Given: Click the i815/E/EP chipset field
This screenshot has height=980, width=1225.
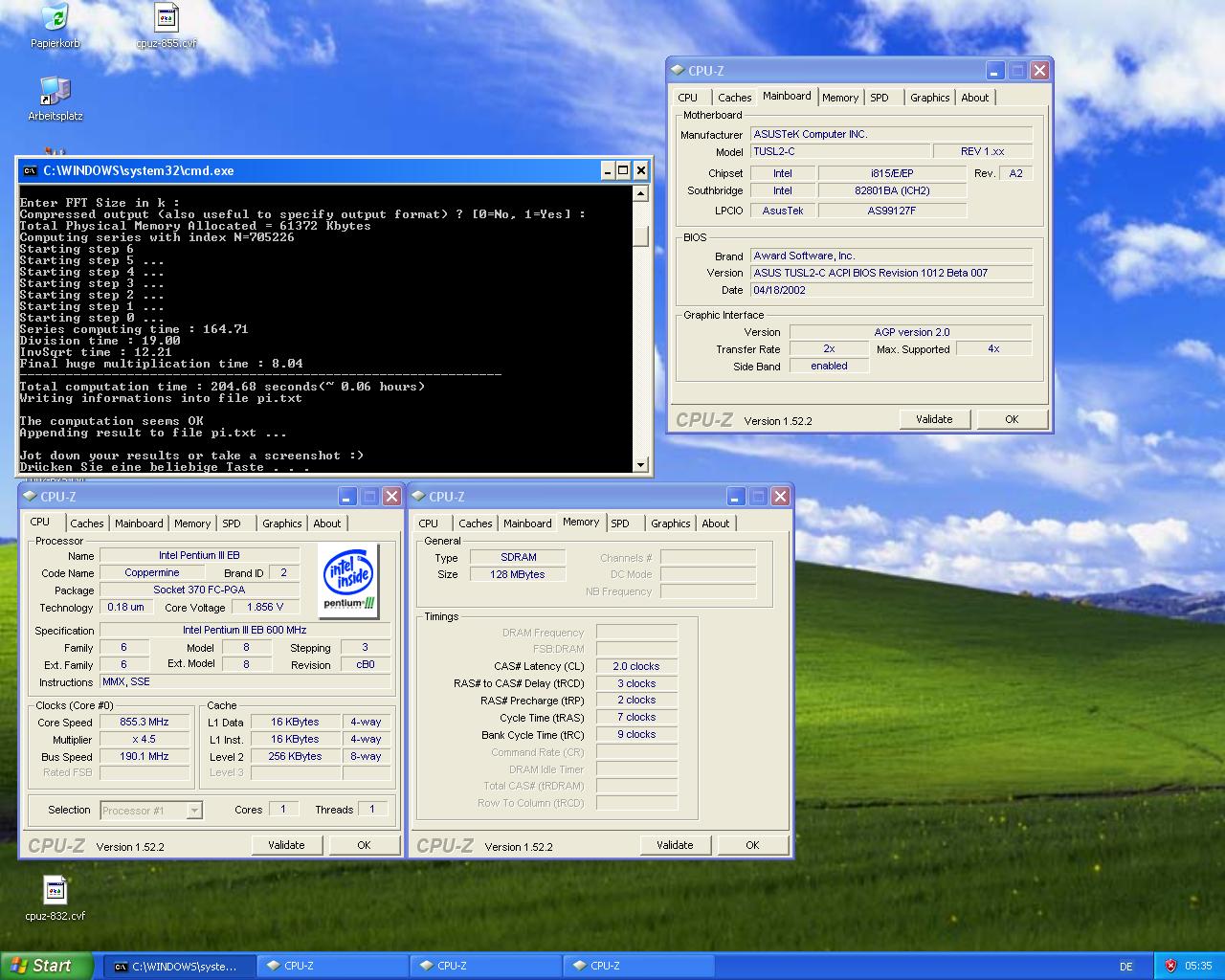Looking at the screenshot, I should (892, 173).
